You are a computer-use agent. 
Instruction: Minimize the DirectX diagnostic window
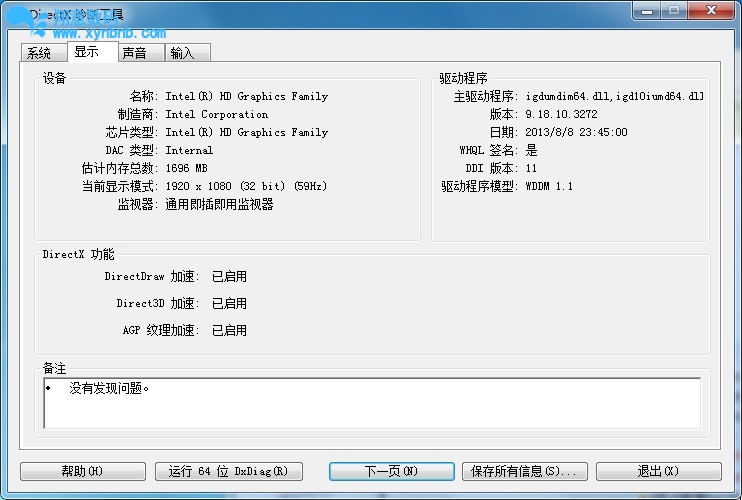tap(647, 11)
